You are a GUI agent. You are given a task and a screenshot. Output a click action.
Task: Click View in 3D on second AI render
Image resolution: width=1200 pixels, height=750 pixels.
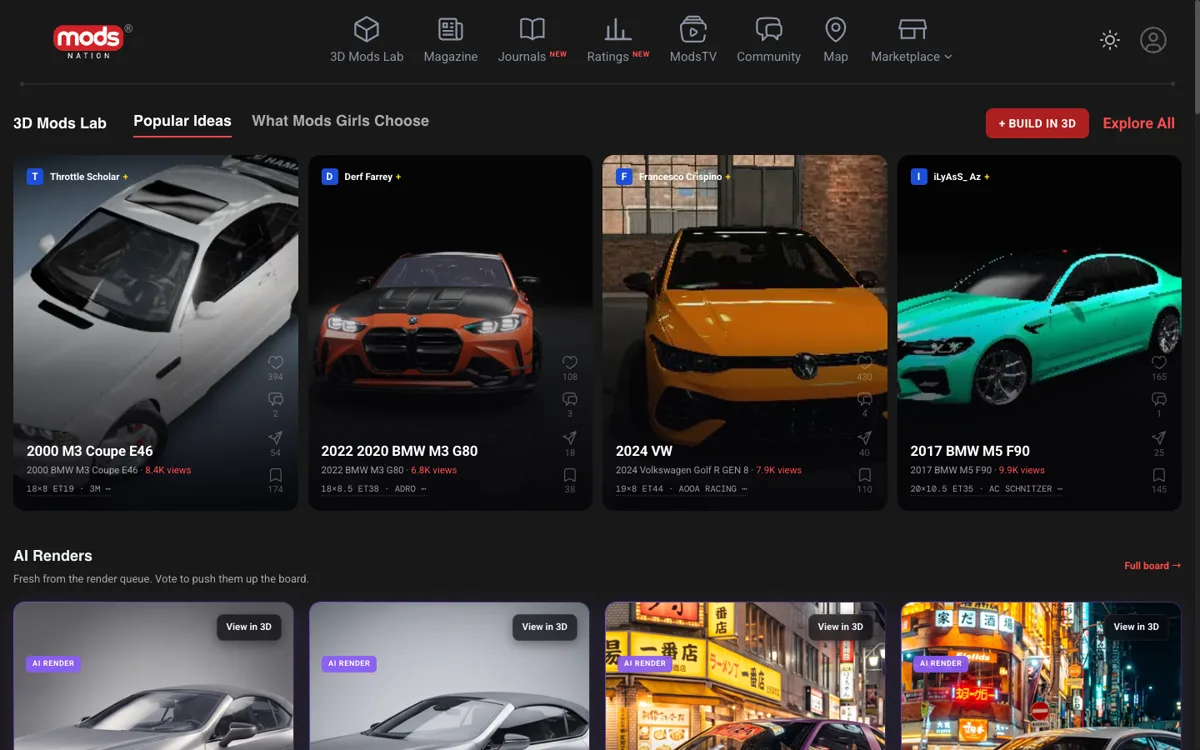(x=544, y=627)
